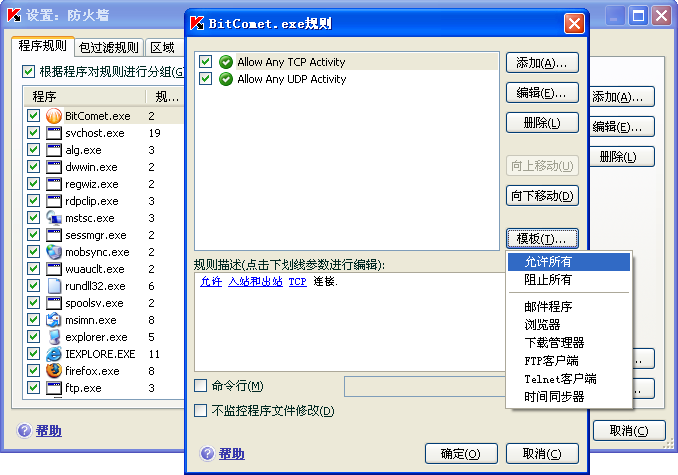Viewport: 678px width, 475px height.
Task: Click the sessmgr.exe program icon
Action: [54, 235]
